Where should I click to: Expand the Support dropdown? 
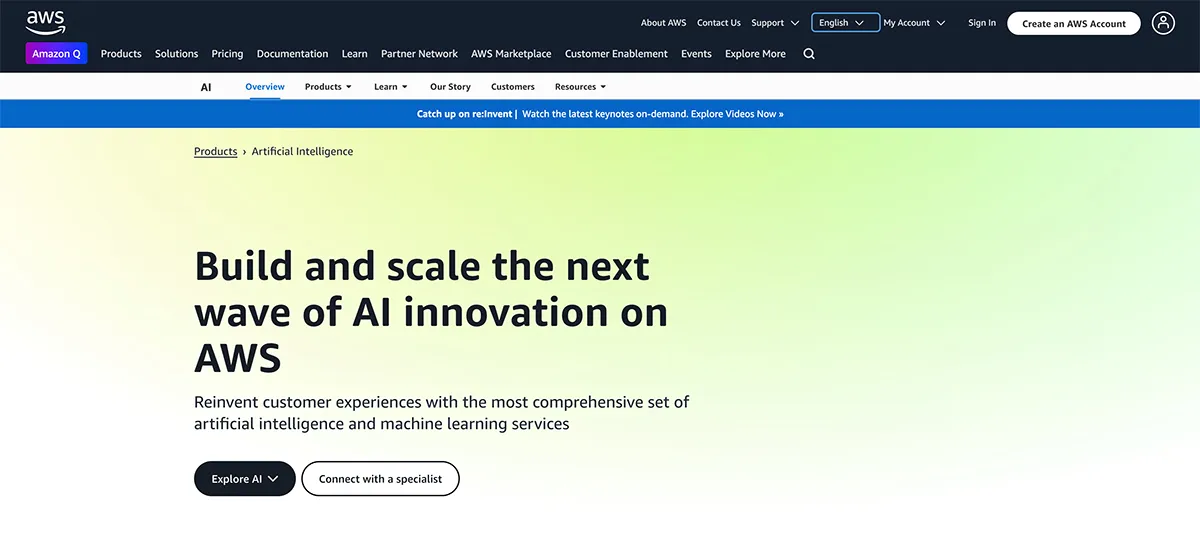coord(775,23)
